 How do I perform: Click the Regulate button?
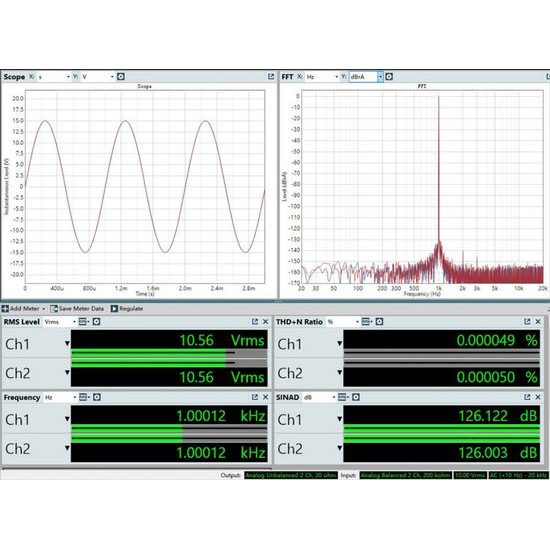[127, 309]
